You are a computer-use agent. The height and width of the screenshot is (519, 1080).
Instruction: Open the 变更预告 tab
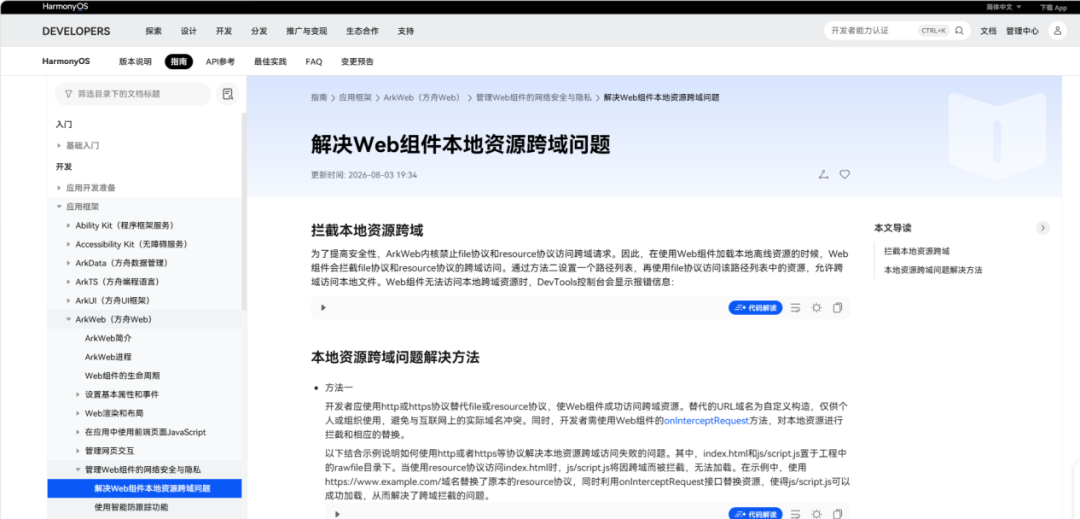pos(357,61)
